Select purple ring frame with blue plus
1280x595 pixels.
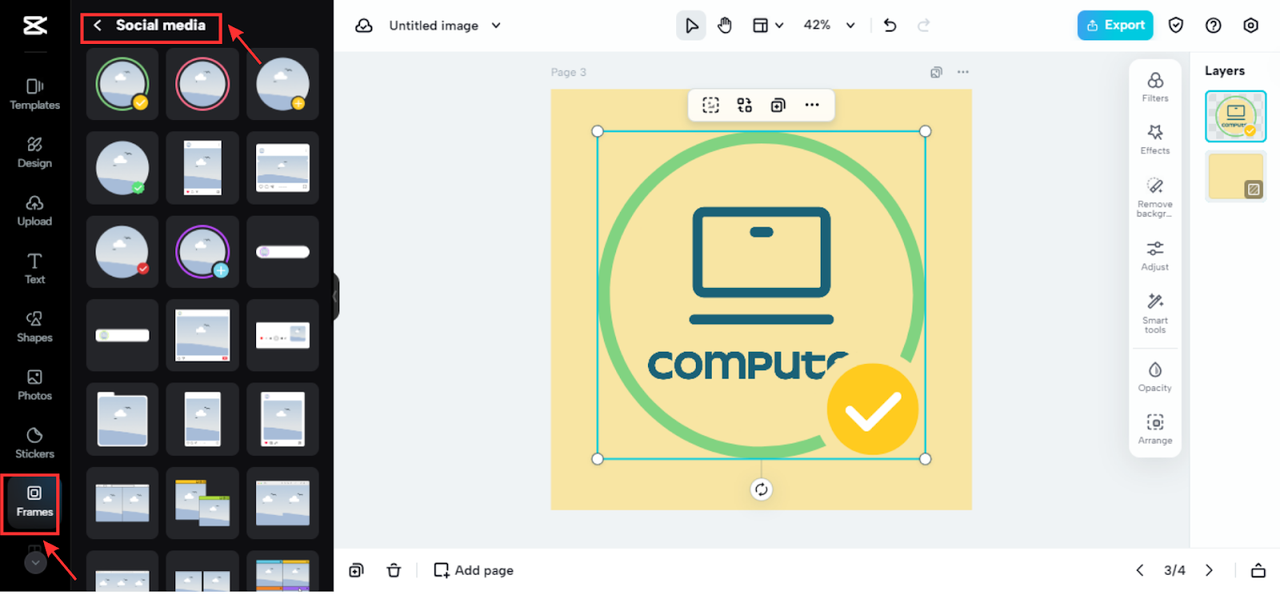[x=203, y=252]
